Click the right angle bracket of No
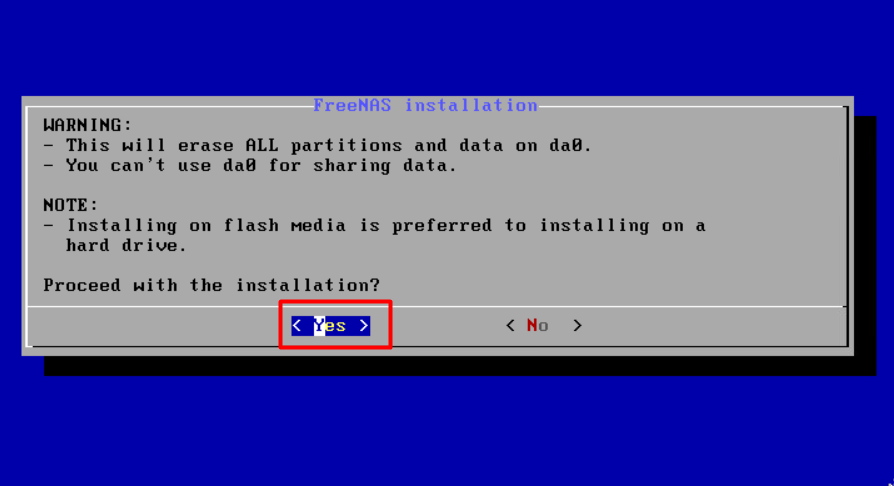 pyautogui.click(x=577, y=326)
